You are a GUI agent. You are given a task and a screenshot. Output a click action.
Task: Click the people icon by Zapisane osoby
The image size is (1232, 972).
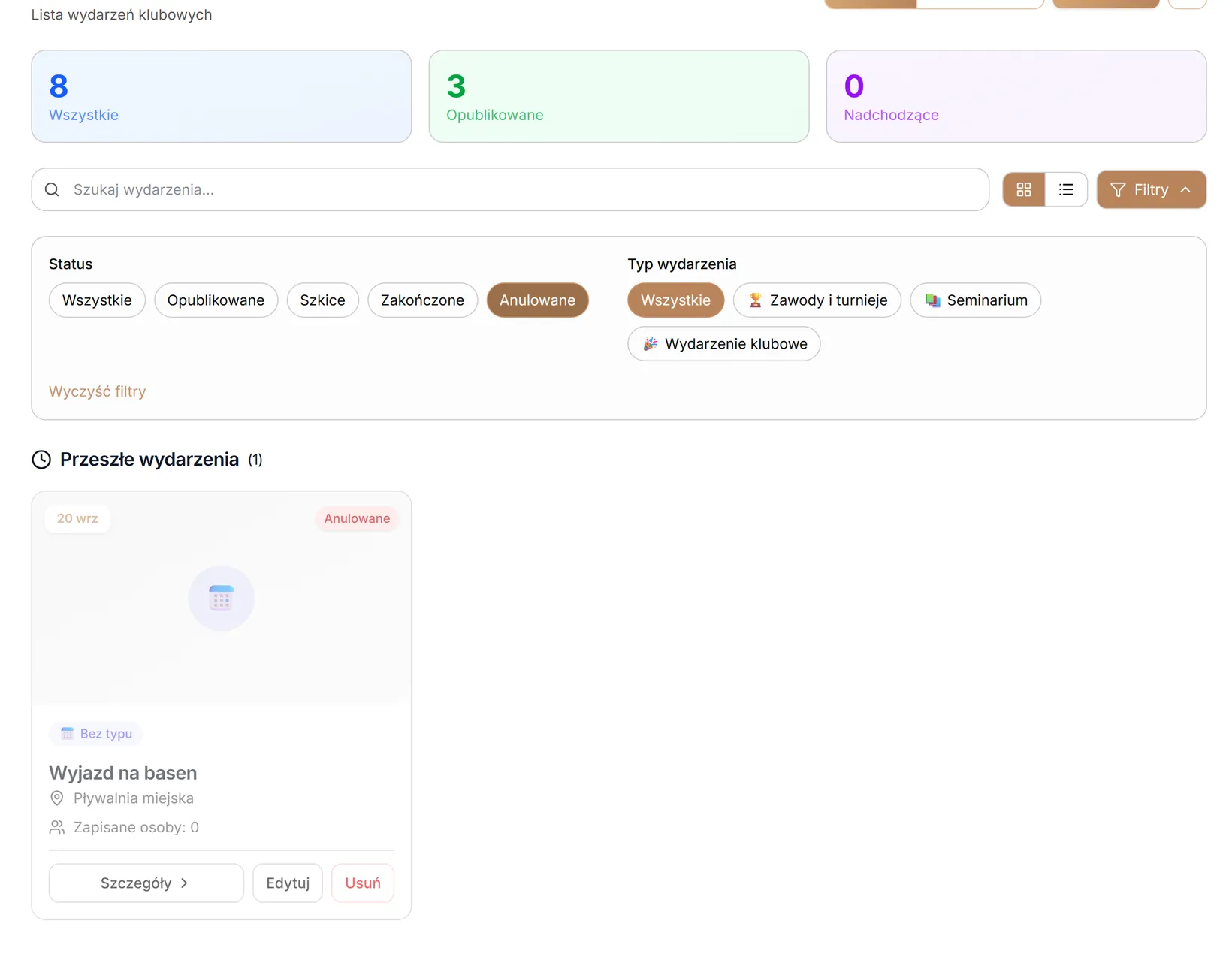(x=57, y=827)
